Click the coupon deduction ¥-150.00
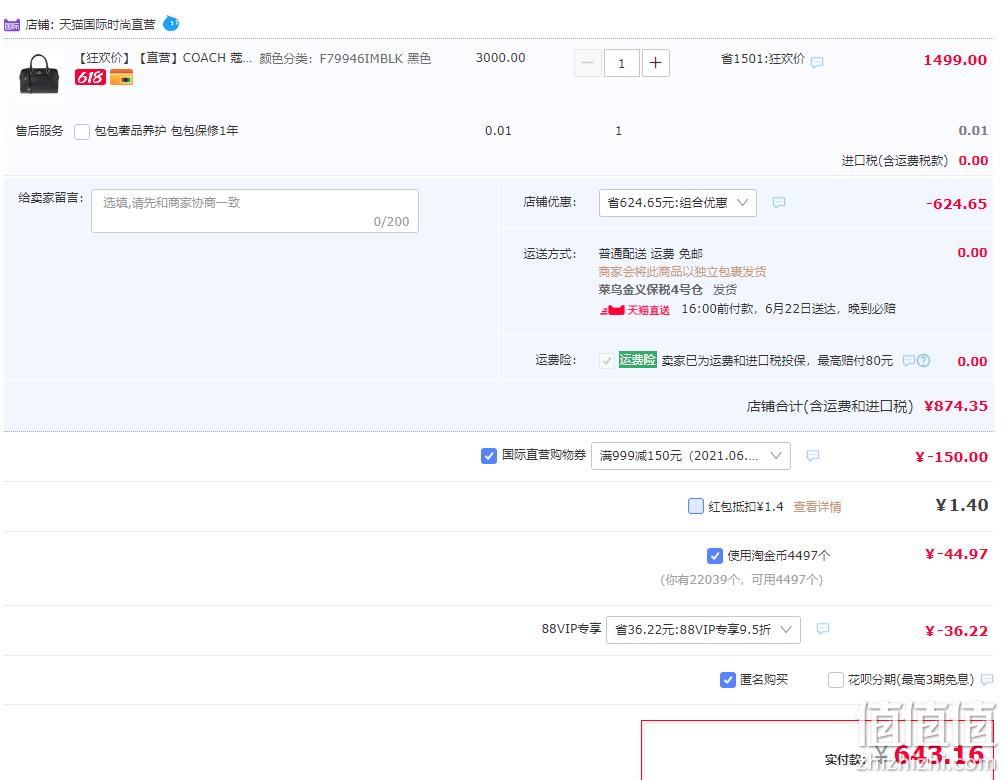Screen dimensions: 1006x780 pyautogui.click(x=951, y=457)
